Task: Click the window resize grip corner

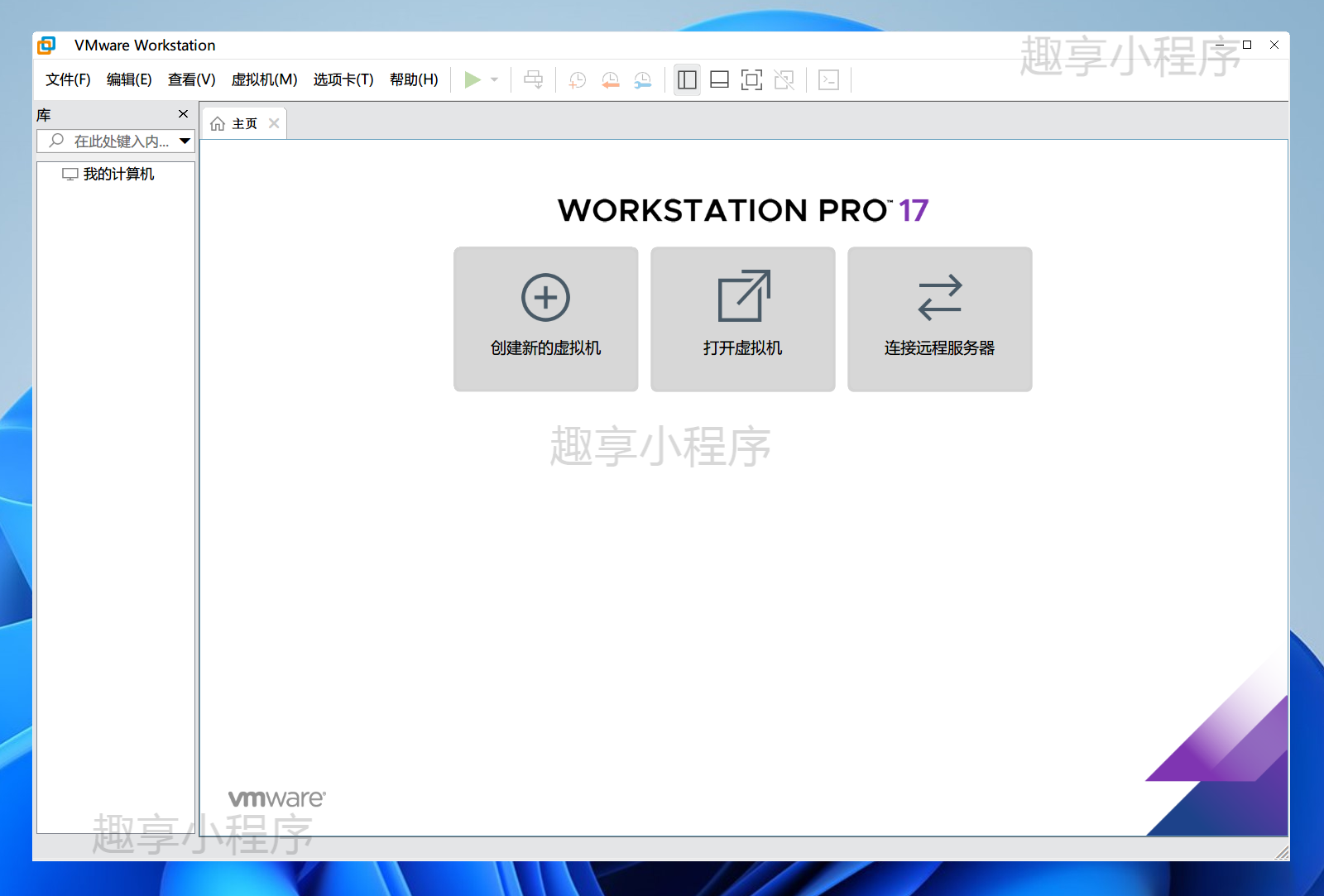Action: point(1282,853)
